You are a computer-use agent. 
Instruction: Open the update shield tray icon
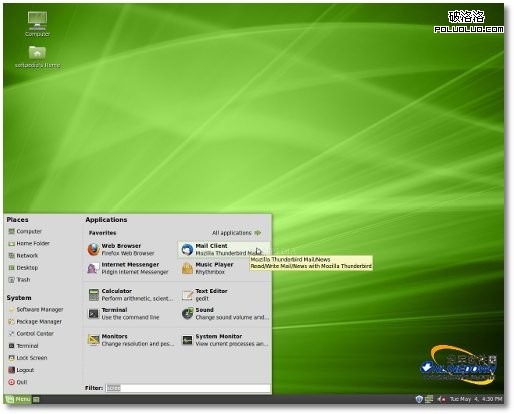click(x=419, y=399)
